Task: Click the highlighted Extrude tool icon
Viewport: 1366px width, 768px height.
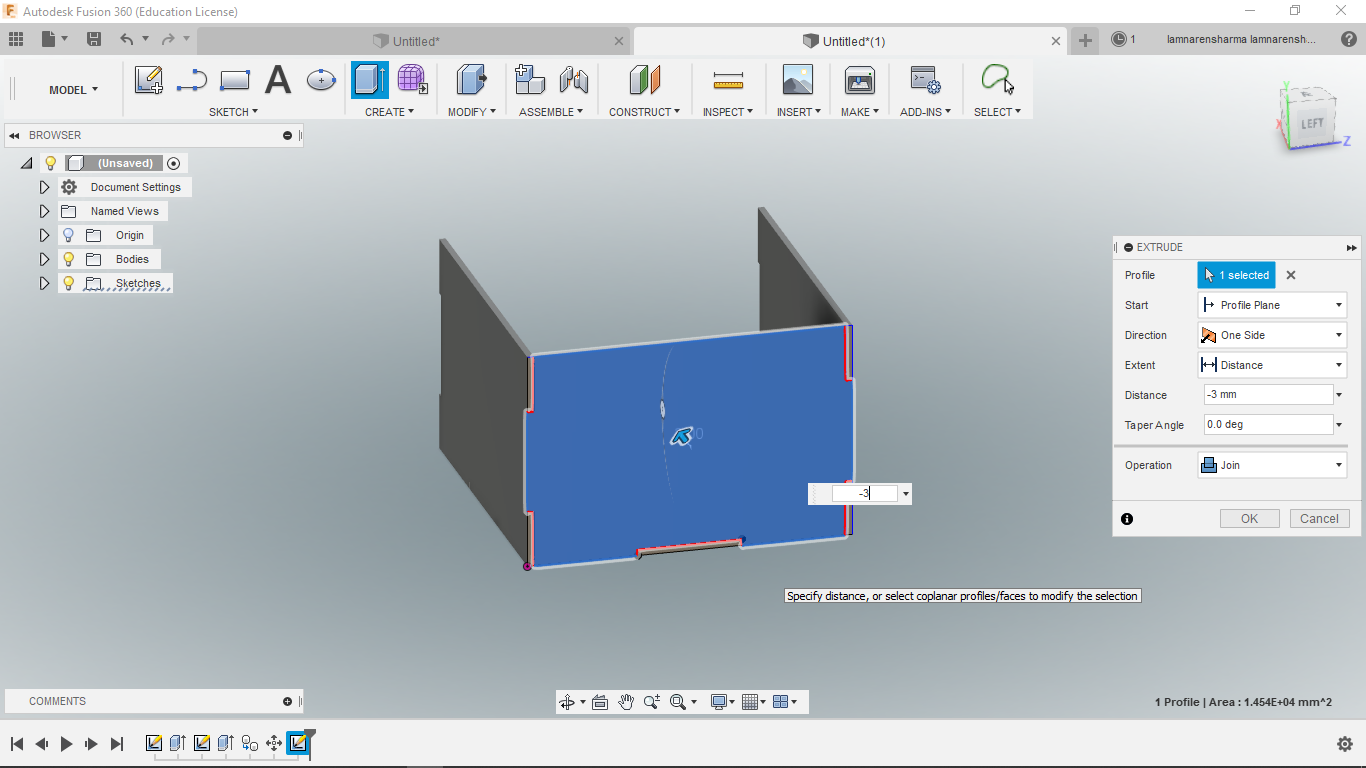Action: (x=370, y=80)
